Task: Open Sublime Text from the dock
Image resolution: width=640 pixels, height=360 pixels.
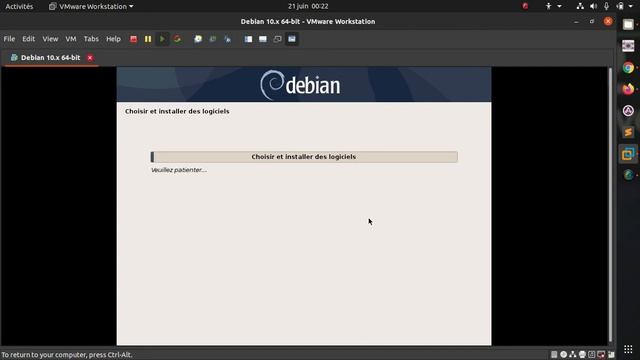Action: click(628, 132)
